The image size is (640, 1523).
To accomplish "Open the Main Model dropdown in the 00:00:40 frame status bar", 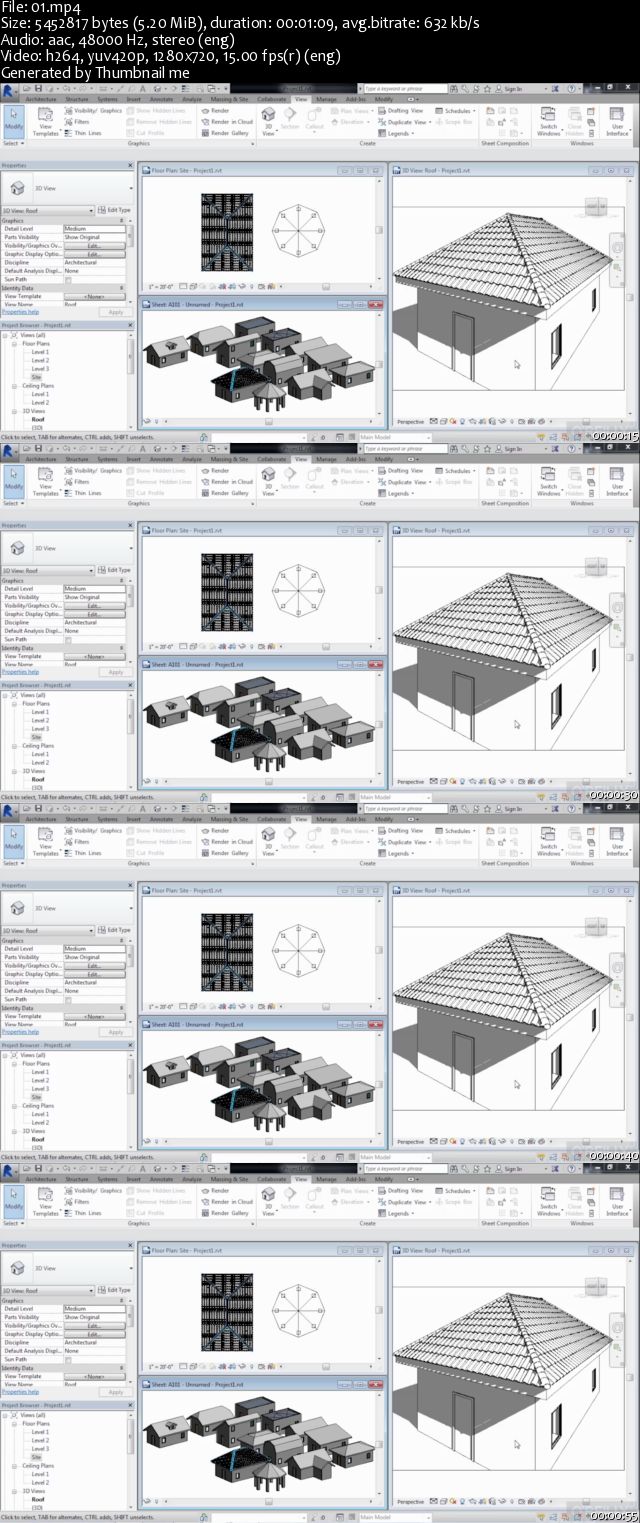I will (395, 1157).
